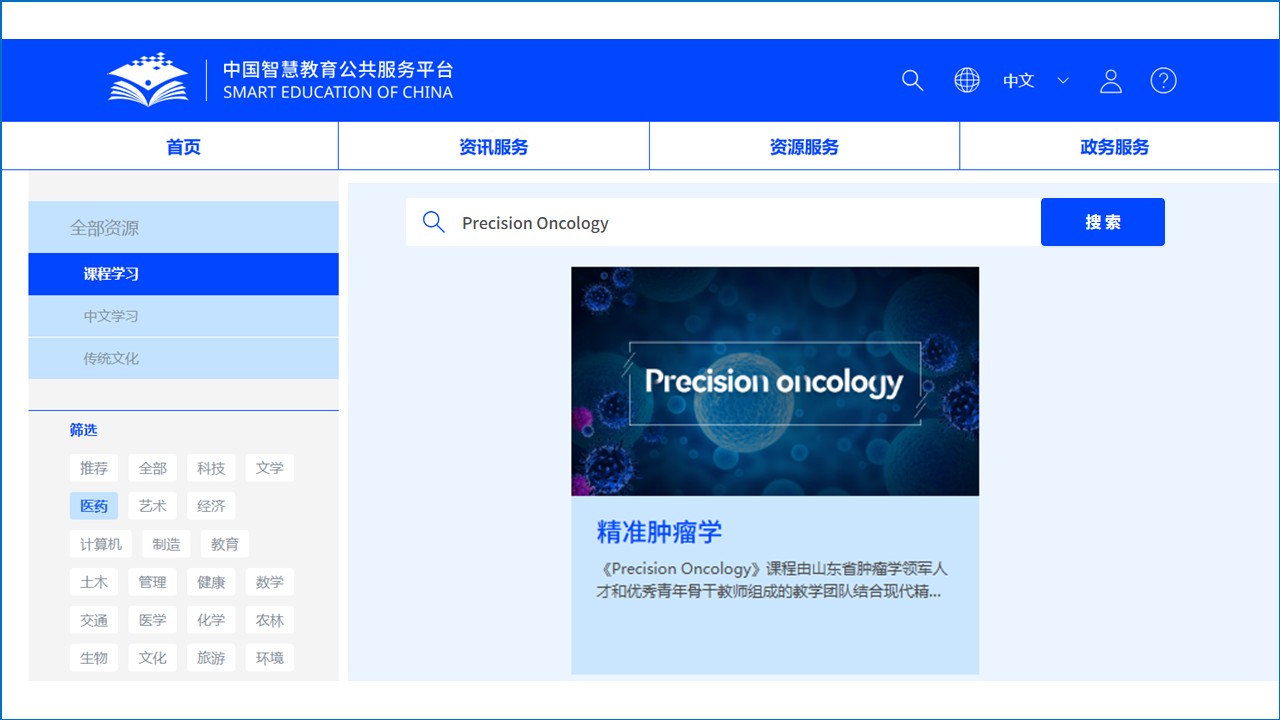This screenshot has width=1280, height=720.
Task: Click the search magnifier icon in header
Action: pyautogui.click(x=912, y=81)
